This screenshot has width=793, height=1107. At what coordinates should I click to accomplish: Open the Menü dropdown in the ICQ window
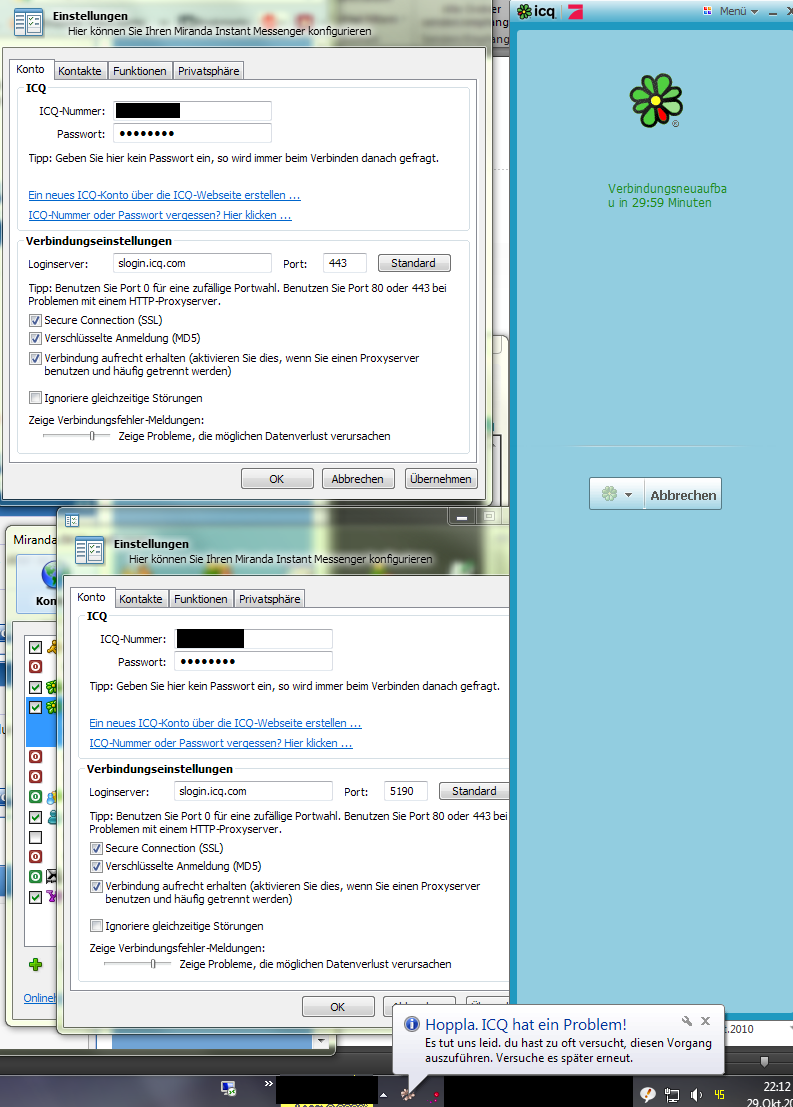pyautogui.click(x=739, y=11)
